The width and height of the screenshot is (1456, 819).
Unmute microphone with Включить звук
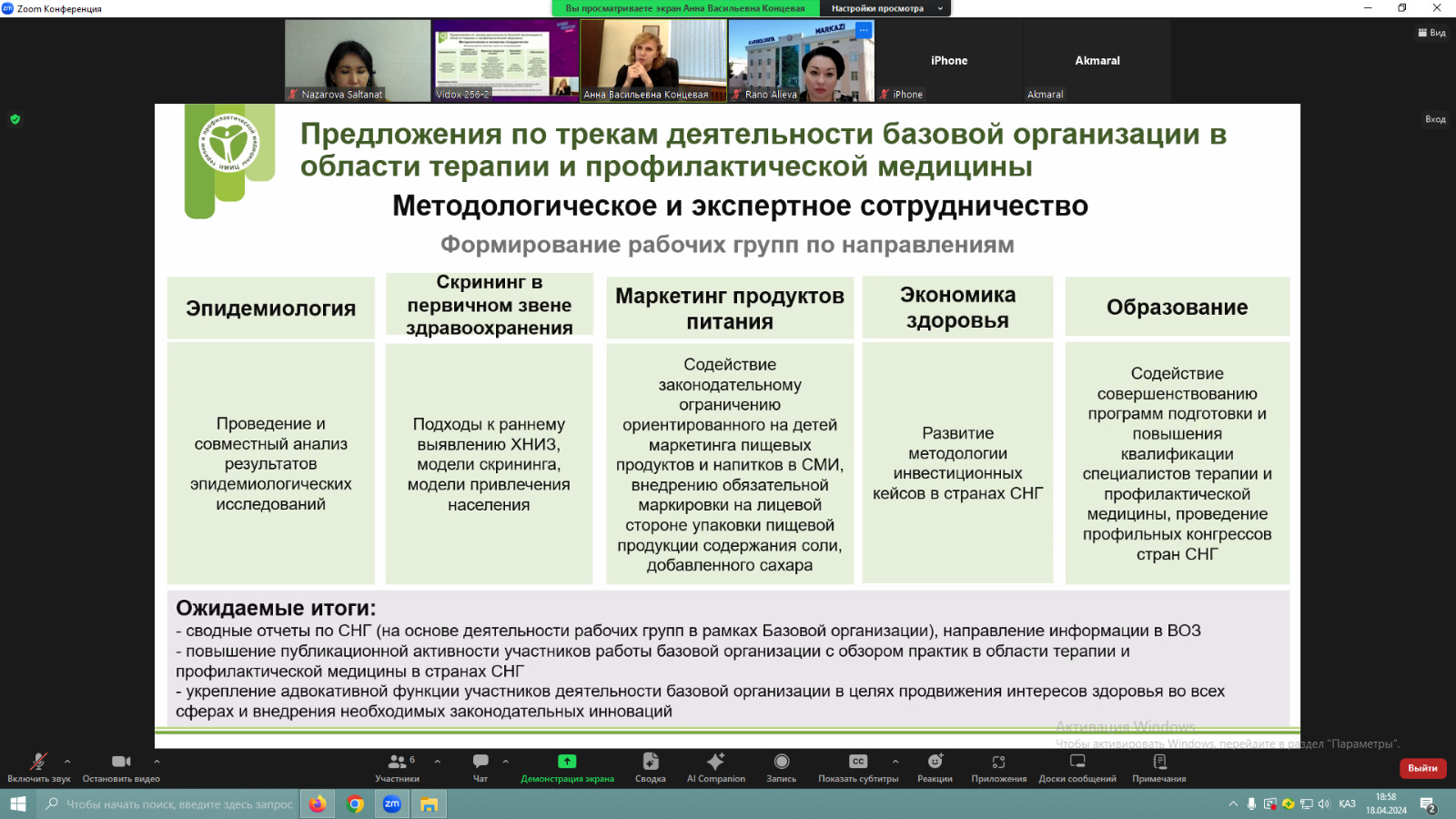click(x=38, y=766)
